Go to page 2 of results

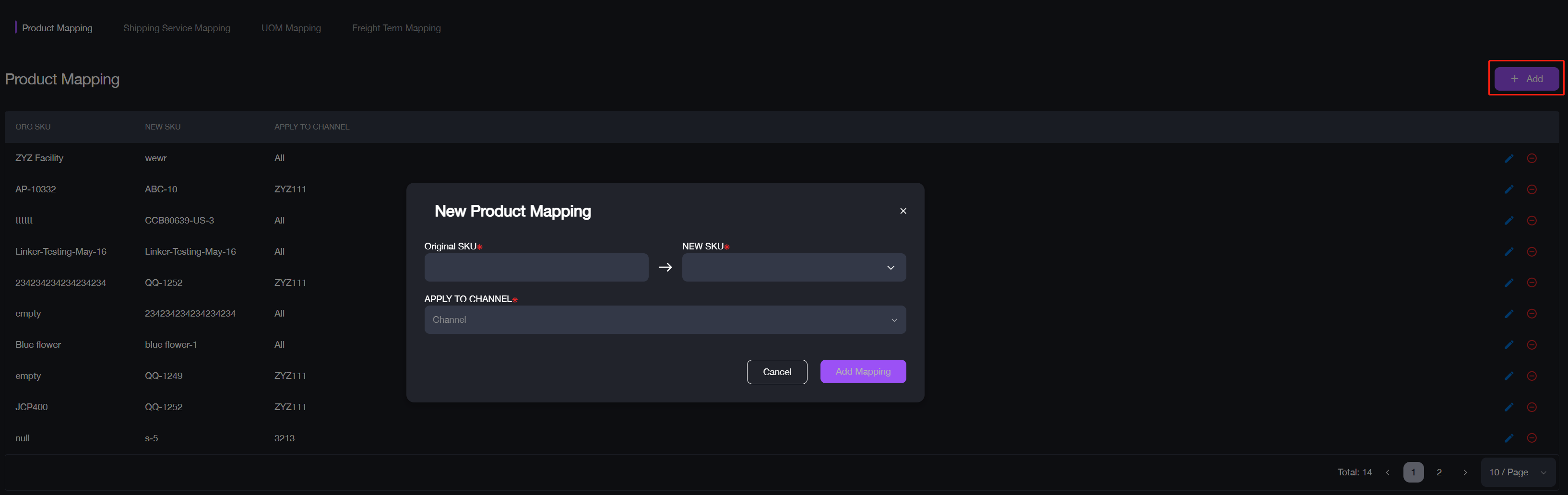[1439, 472]
